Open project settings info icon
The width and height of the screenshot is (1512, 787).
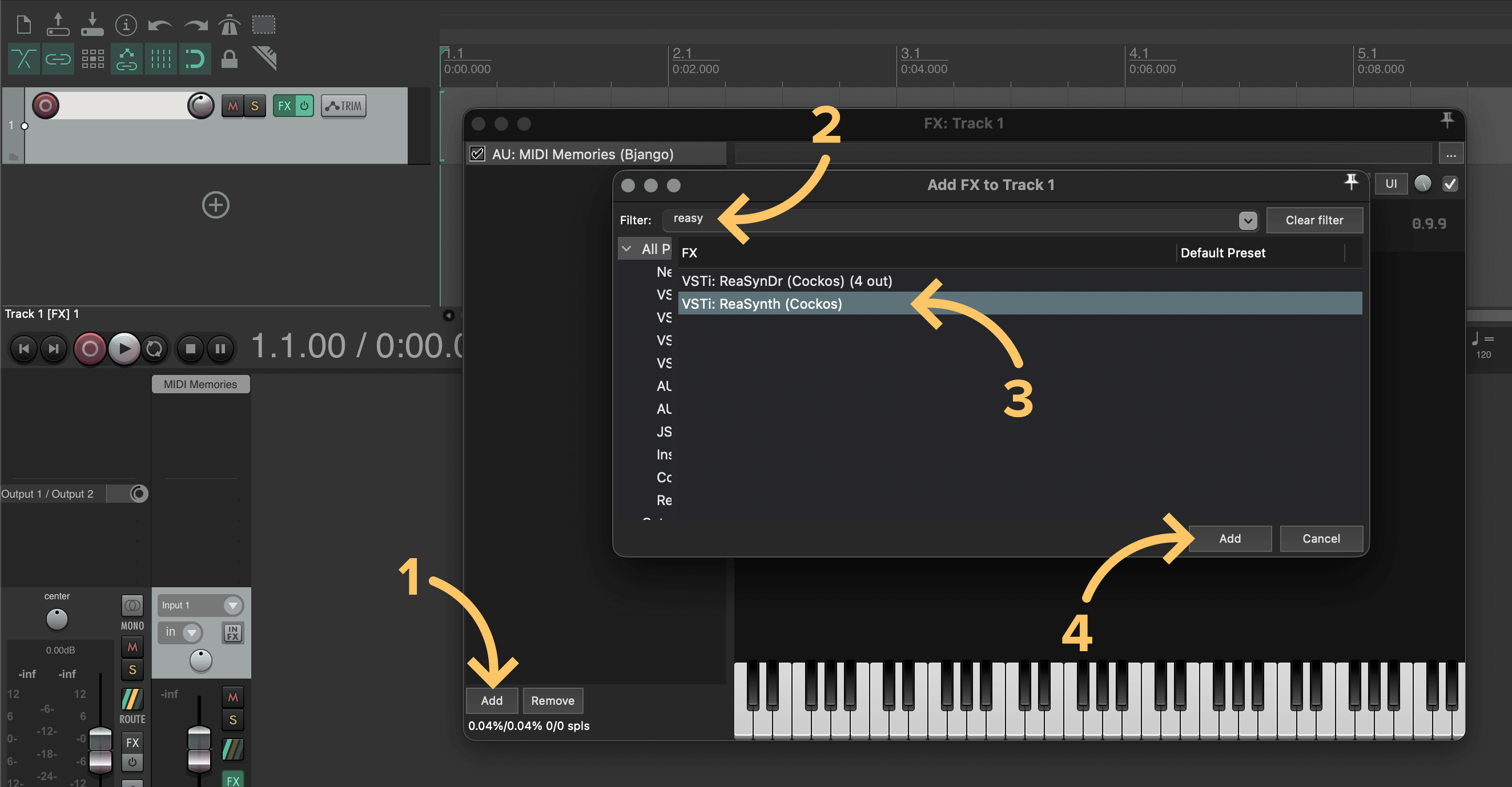pos(126,25)
